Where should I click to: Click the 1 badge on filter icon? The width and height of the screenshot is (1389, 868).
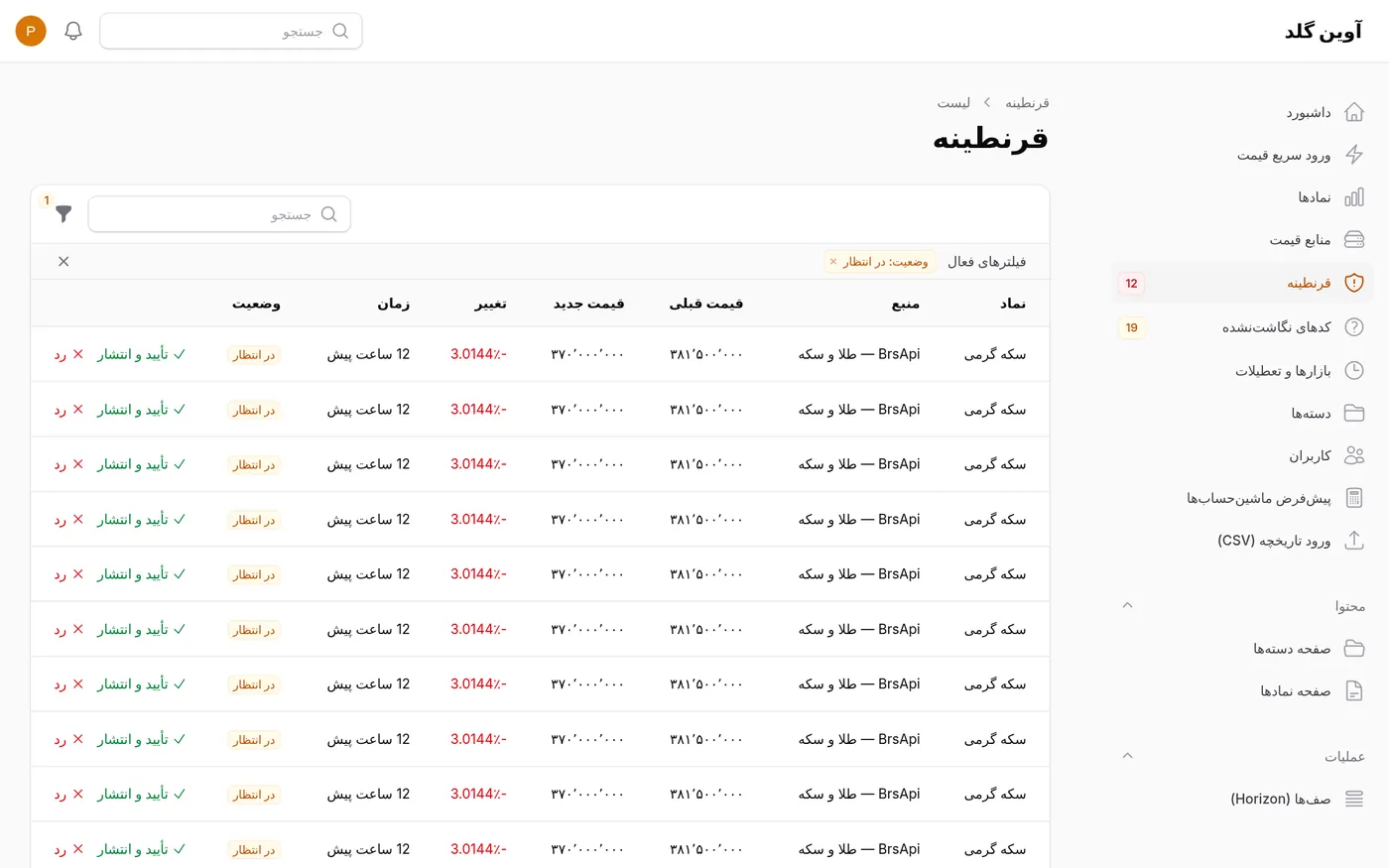tap(46, 200)
